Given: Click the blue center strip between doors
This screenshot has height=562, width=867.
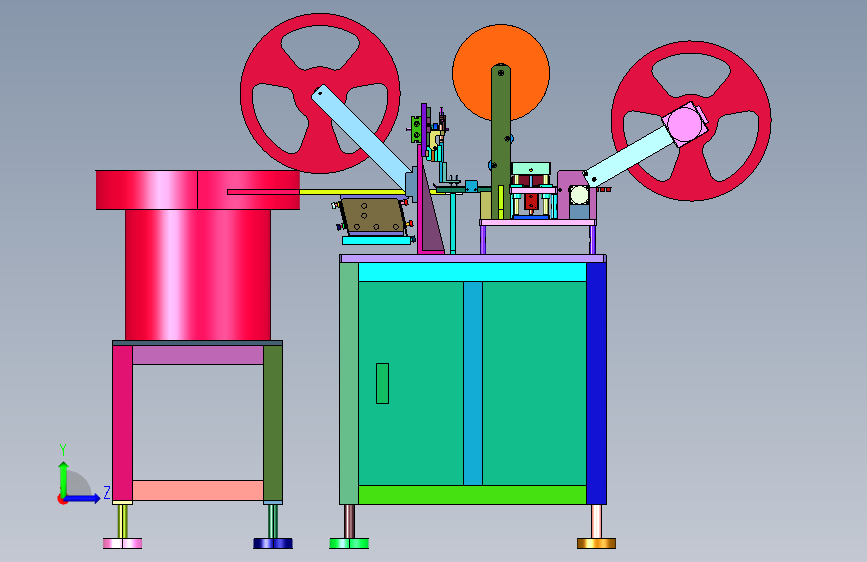Looking at the screenshot, I should coord(473,383).
